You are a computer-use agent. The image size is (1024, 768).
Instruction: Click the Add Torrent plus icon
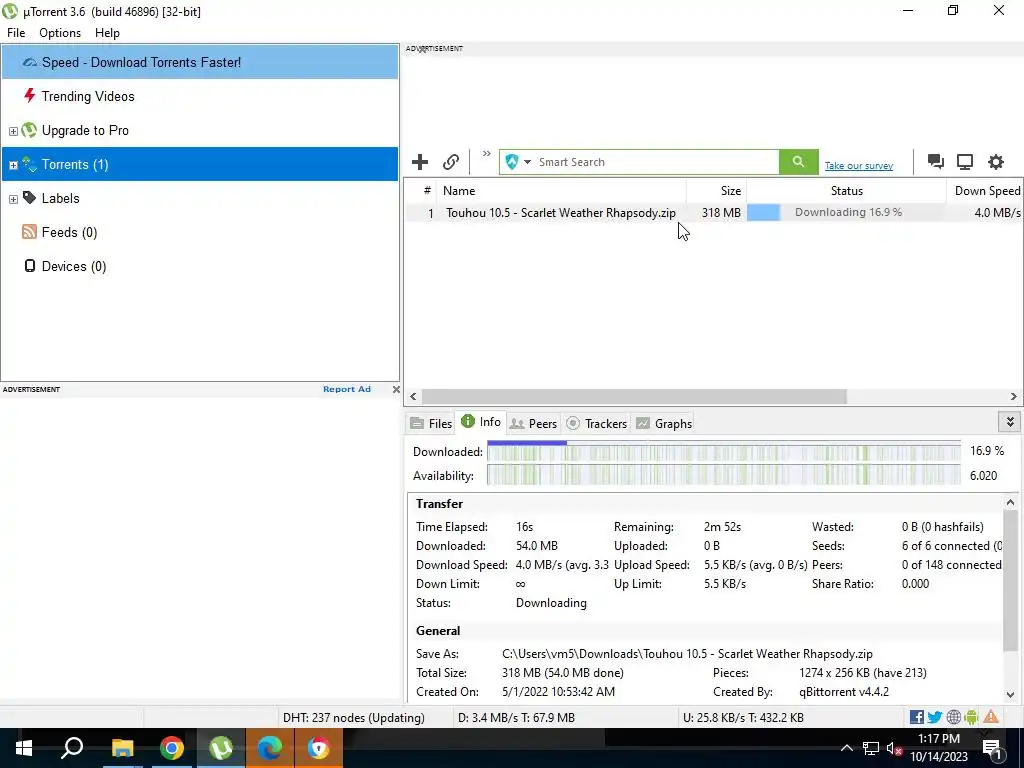[420, 162]
